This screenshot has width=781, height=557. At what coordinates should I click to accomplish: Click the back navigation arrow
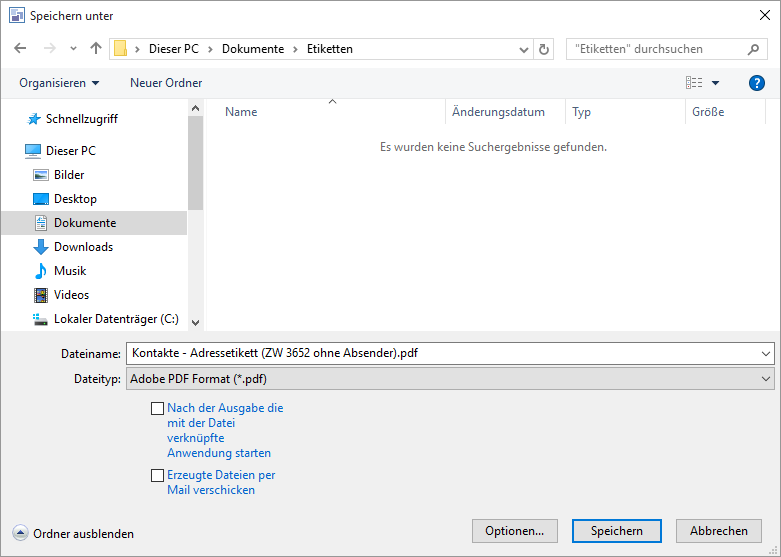click(x=20, y=49)
